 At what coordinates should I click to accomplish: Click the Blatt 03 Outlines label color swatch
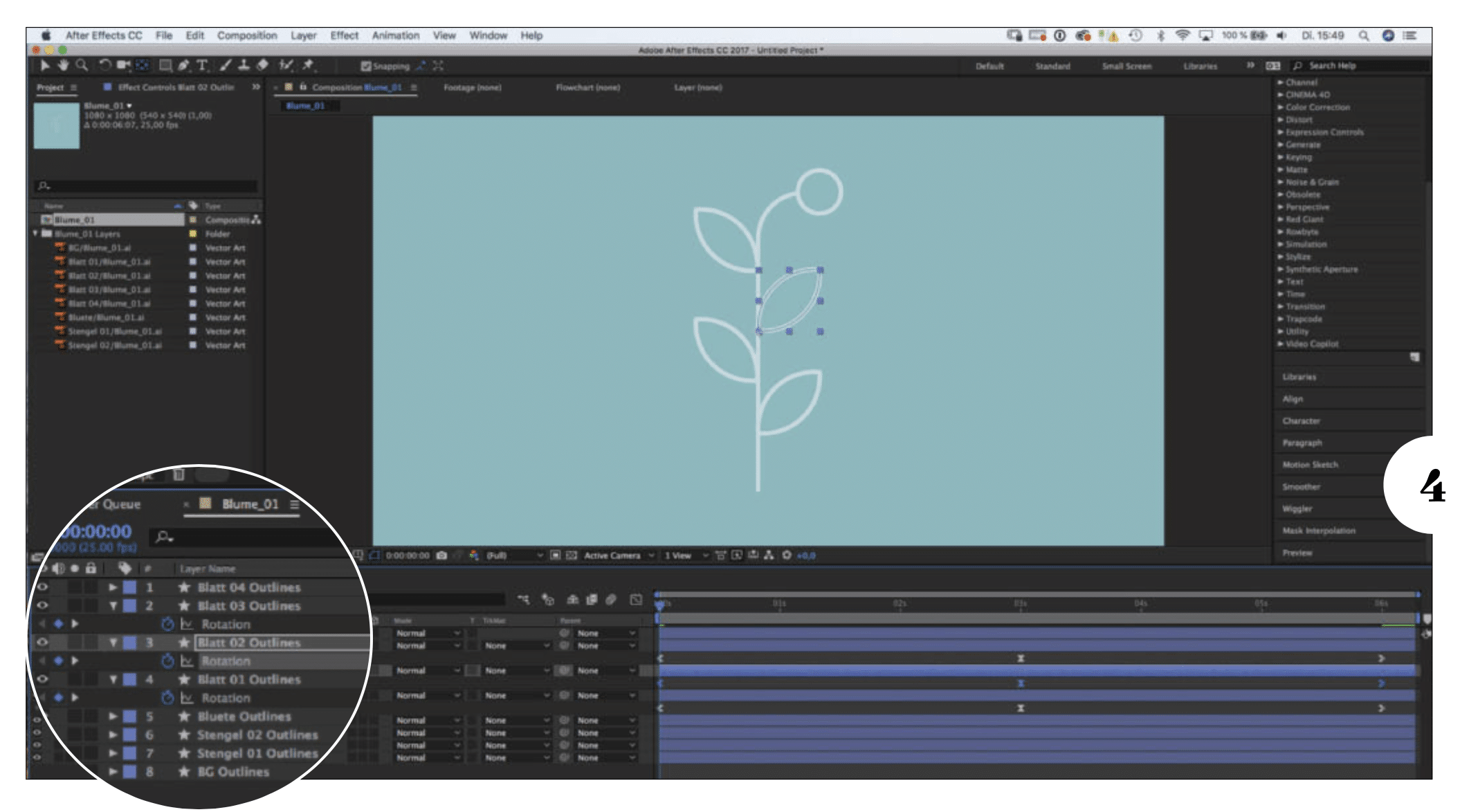tap(130, 606)
